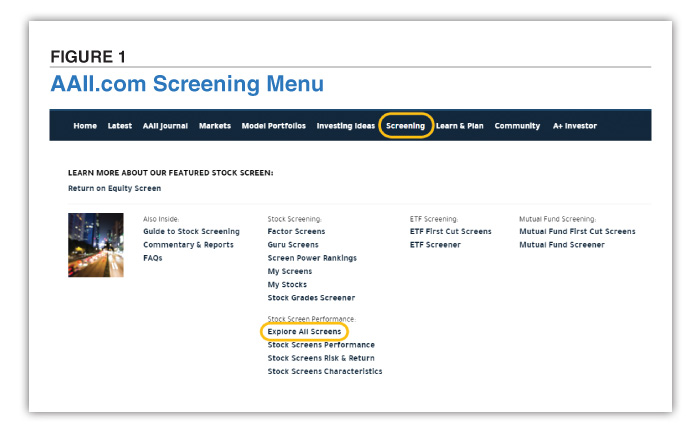Click the 'Mutual Fund Screening:' heading
The image size is (700, 440).
click(558, 219)
